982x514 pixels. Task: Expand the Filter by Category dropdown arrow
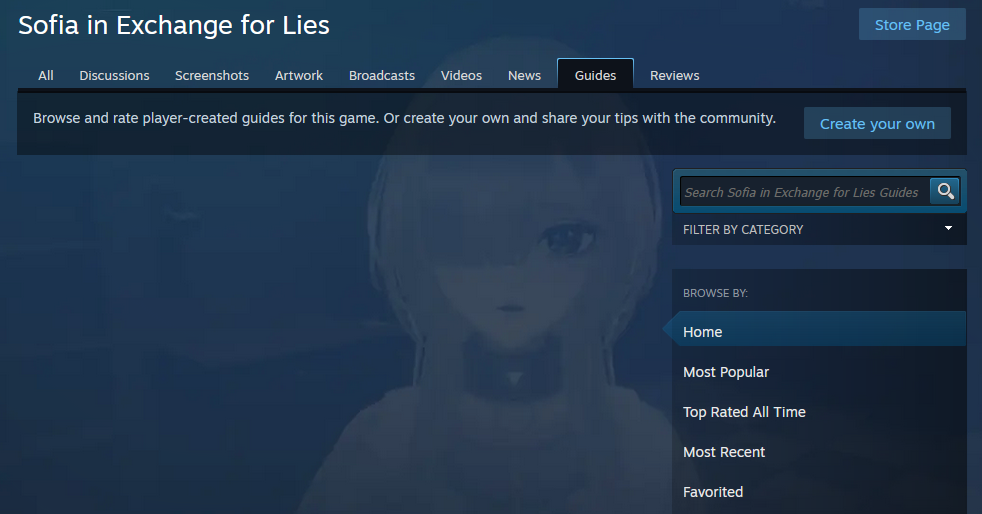tap(948, 229)
